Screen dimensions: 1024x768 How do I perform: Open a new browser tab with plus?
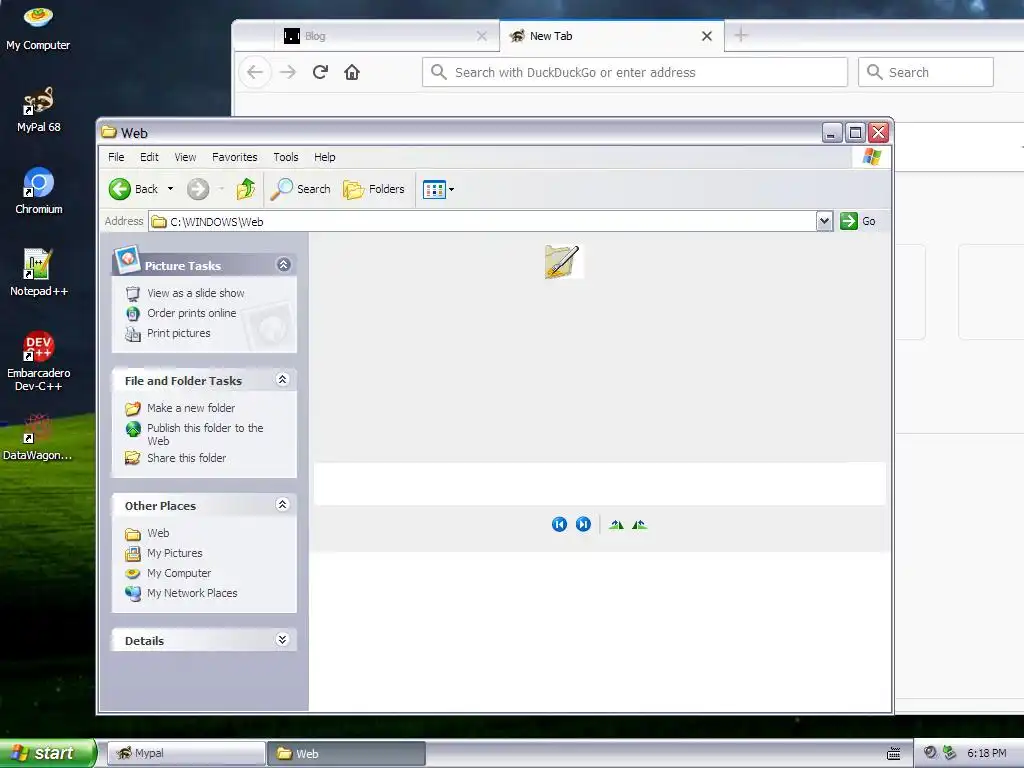click(x=741, y=35)
